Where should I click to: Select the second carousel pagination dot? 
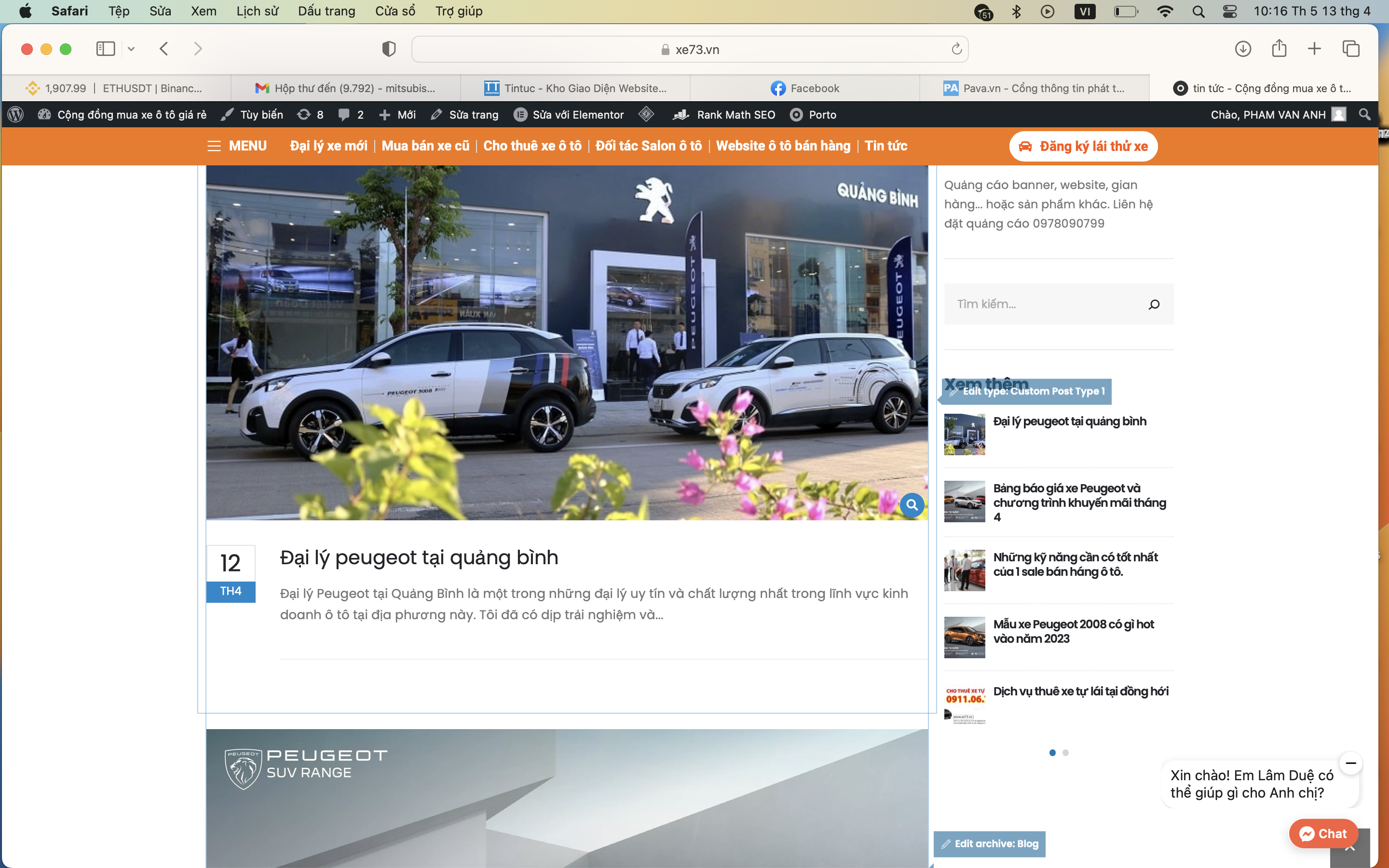coord(1065,753)
